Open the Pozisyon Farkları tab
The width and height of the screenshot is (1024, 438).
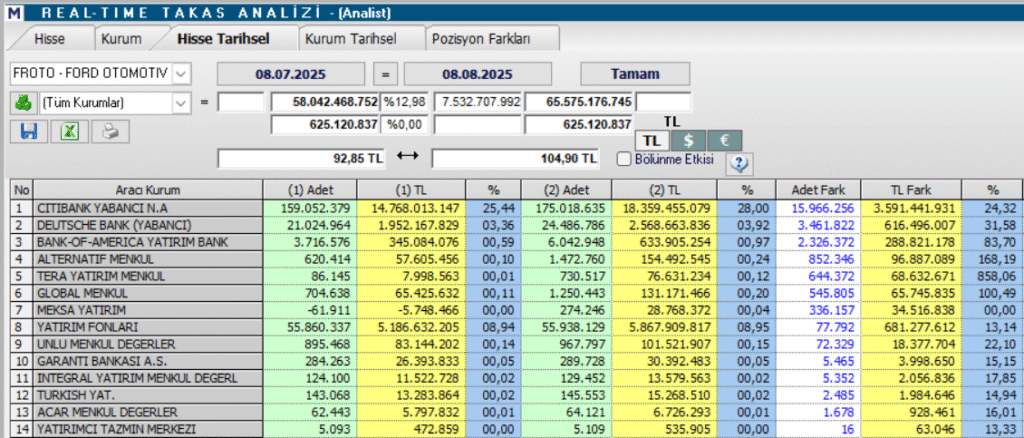pos(481,39)
